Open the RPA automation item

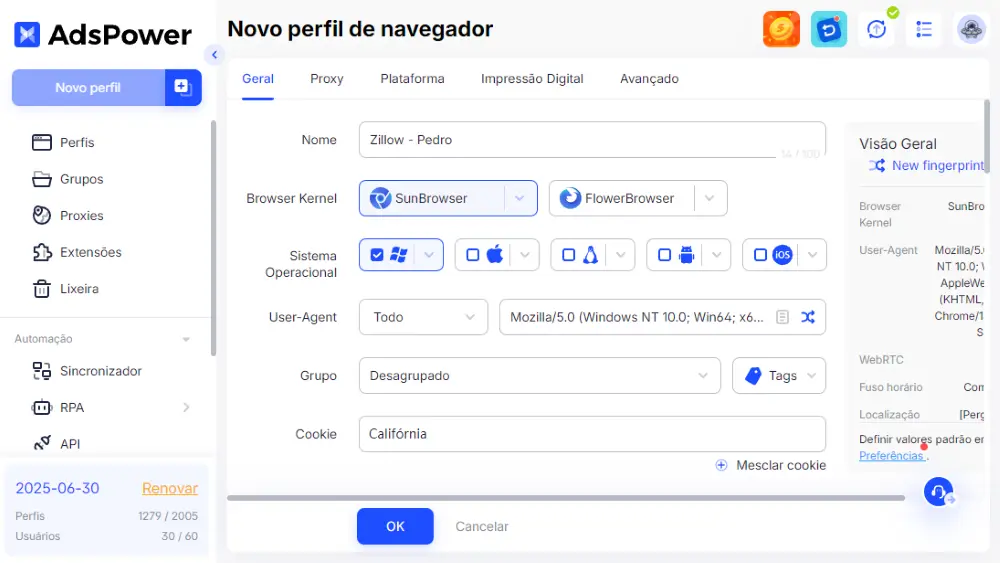pos(58,407)
